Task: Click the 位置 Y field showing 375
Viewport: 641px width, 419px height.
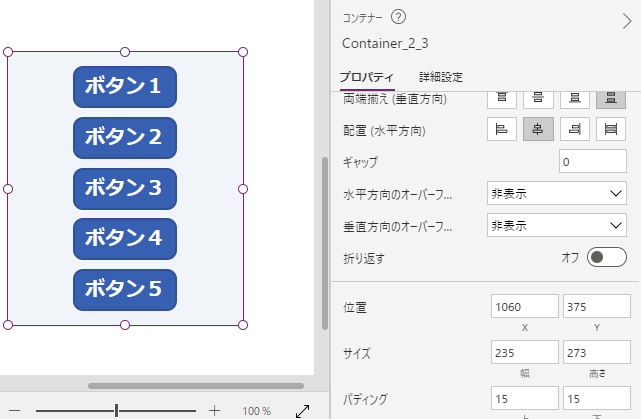Action: point(596,306)
